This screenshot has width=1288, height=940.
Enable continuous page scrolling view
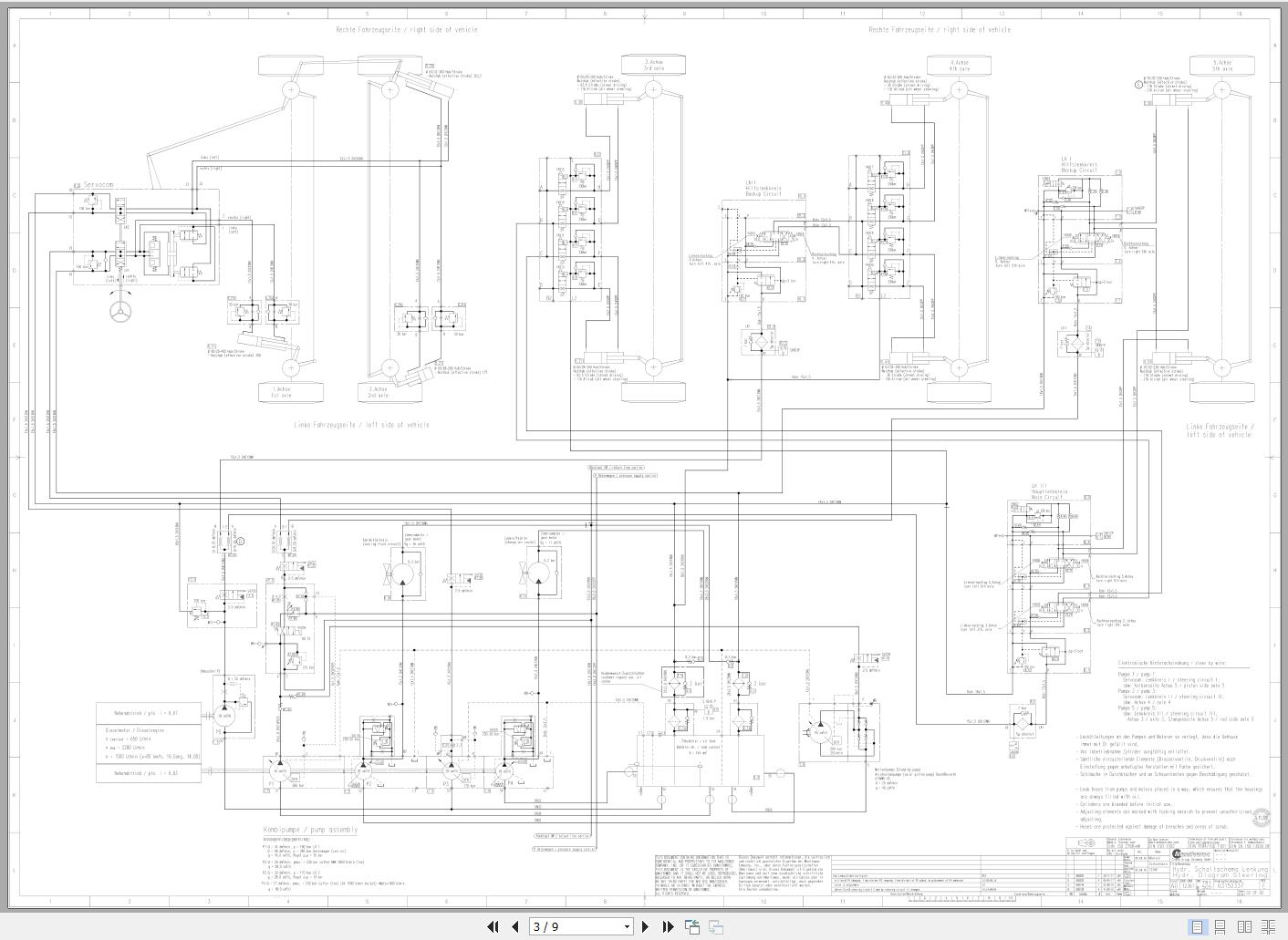coord(1220,926)
